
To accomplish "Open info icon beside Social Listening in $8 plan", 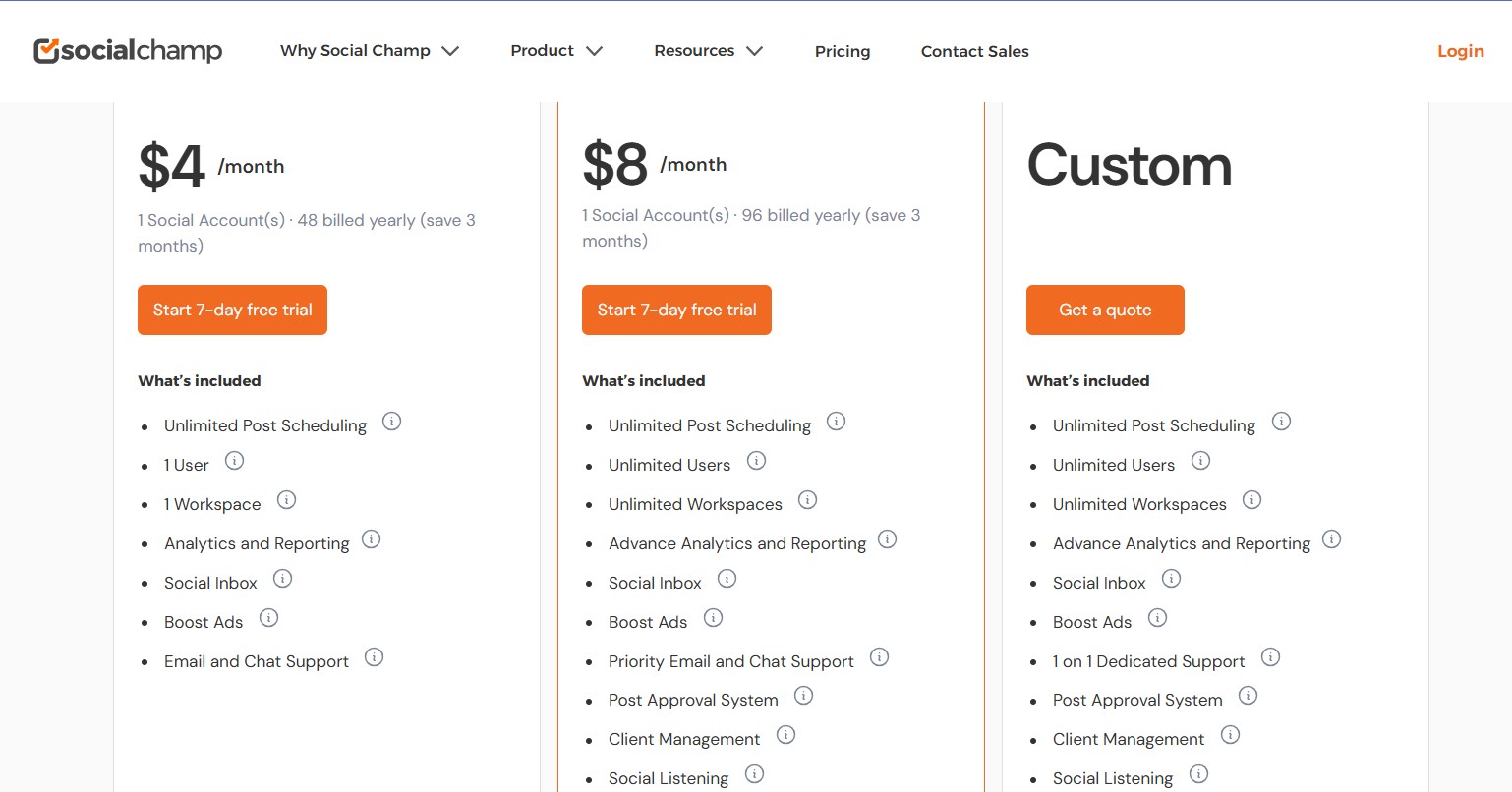I will coord(754,774).
